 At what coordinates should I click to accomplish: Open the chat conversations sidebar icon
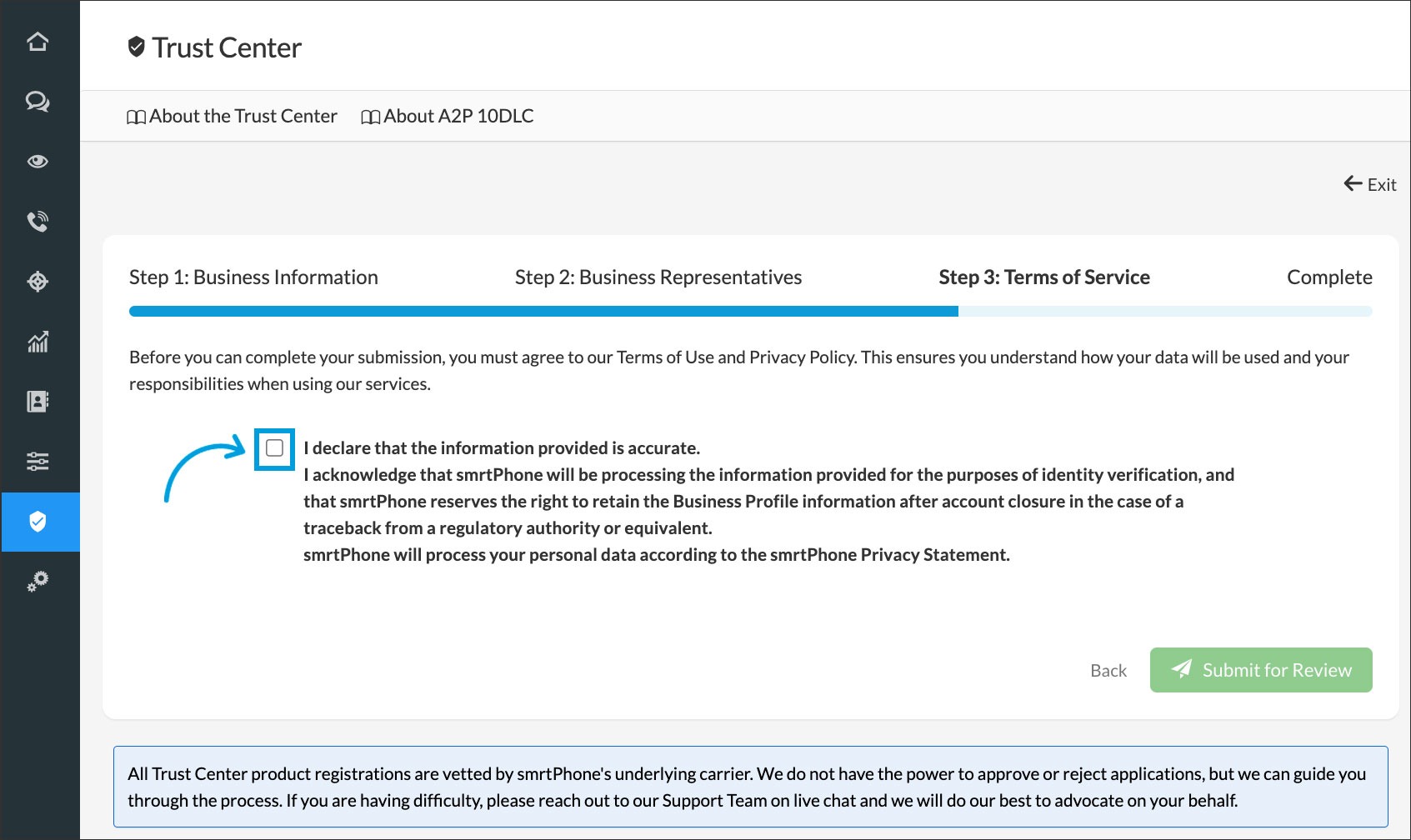(x=38, y=102)
